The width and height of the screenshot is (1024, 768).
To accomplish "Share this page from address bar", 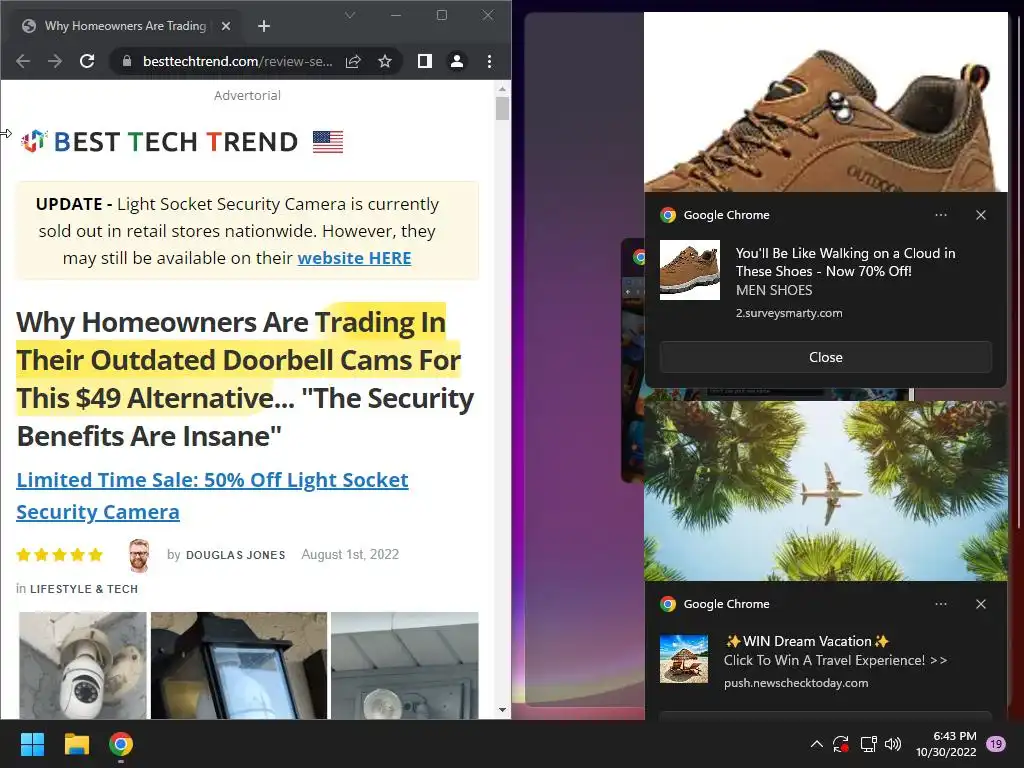I will 353,61.
